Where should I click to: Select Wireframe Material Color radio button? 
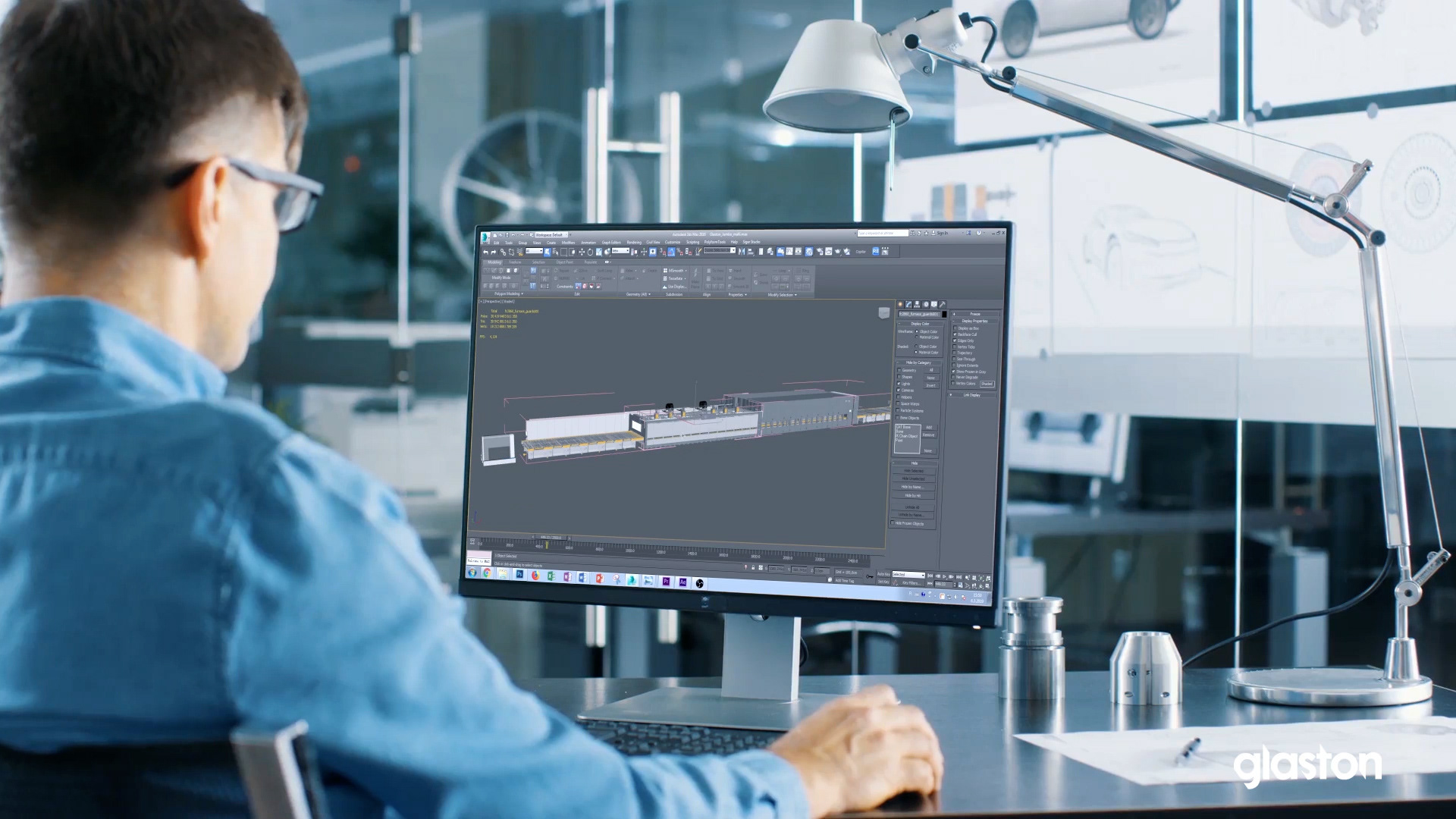916,337
